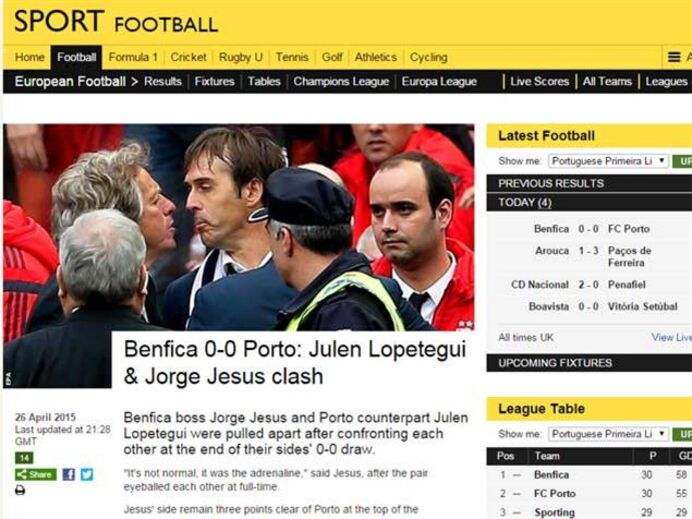Image resolution: width=692 pixels, height=519 pixels.
Task: Select the Cricket tab
Action: point(188,57)
